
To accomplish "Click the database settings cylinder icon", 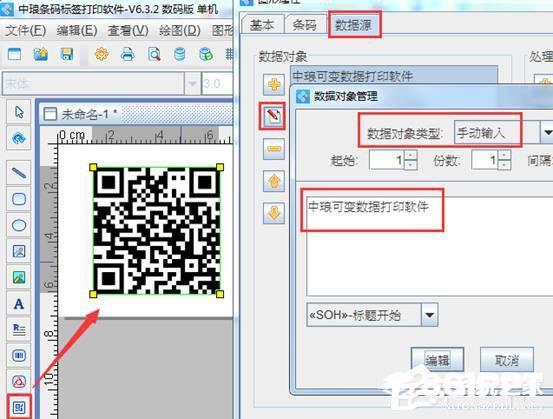I will 180,55.
